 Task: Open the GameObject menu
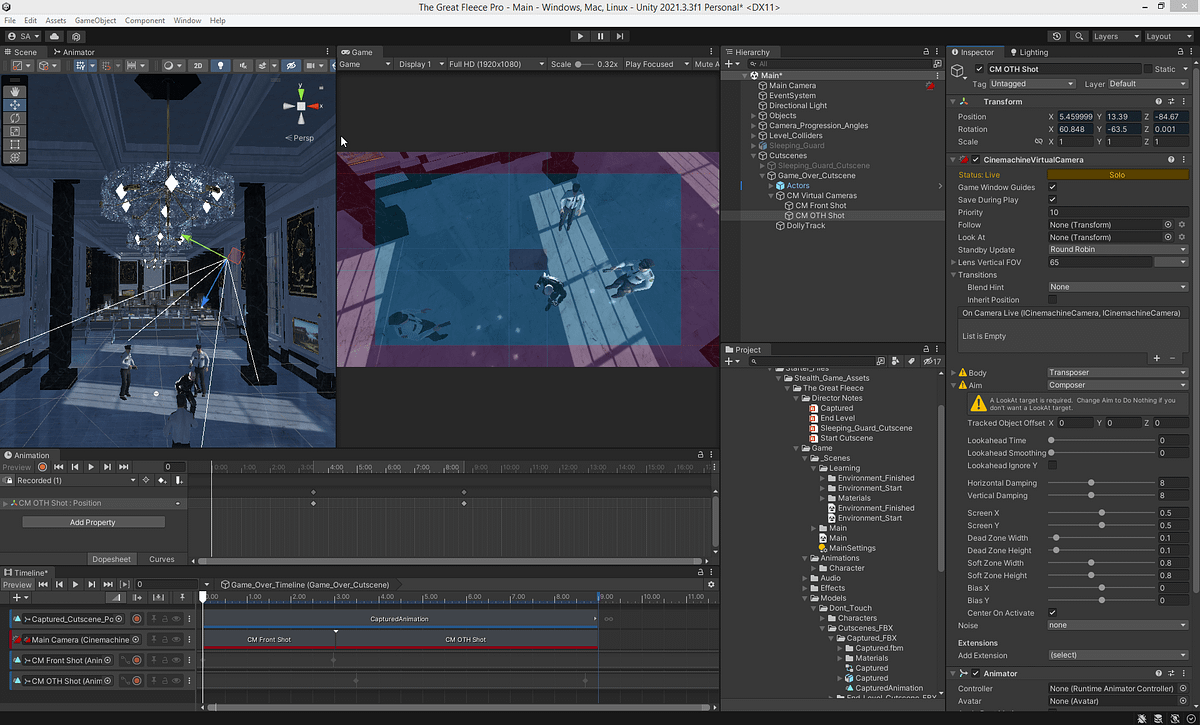pos(94,20)
